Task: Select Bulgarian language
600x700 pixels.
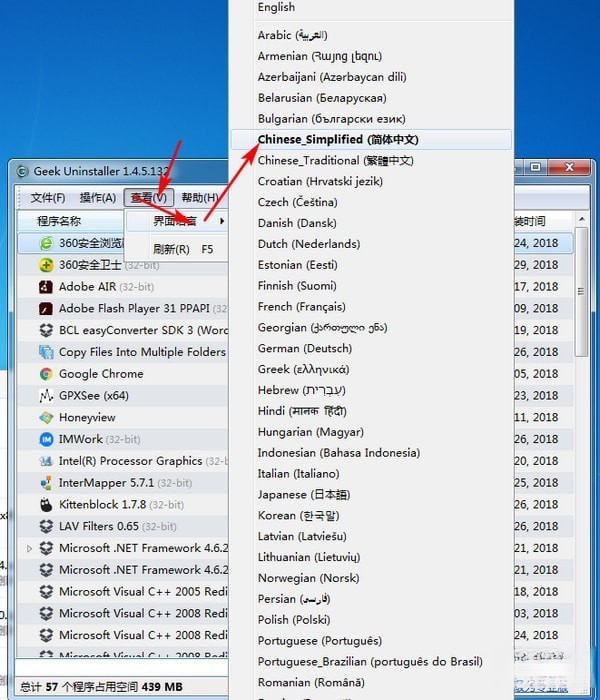Action: pos(371,119)
